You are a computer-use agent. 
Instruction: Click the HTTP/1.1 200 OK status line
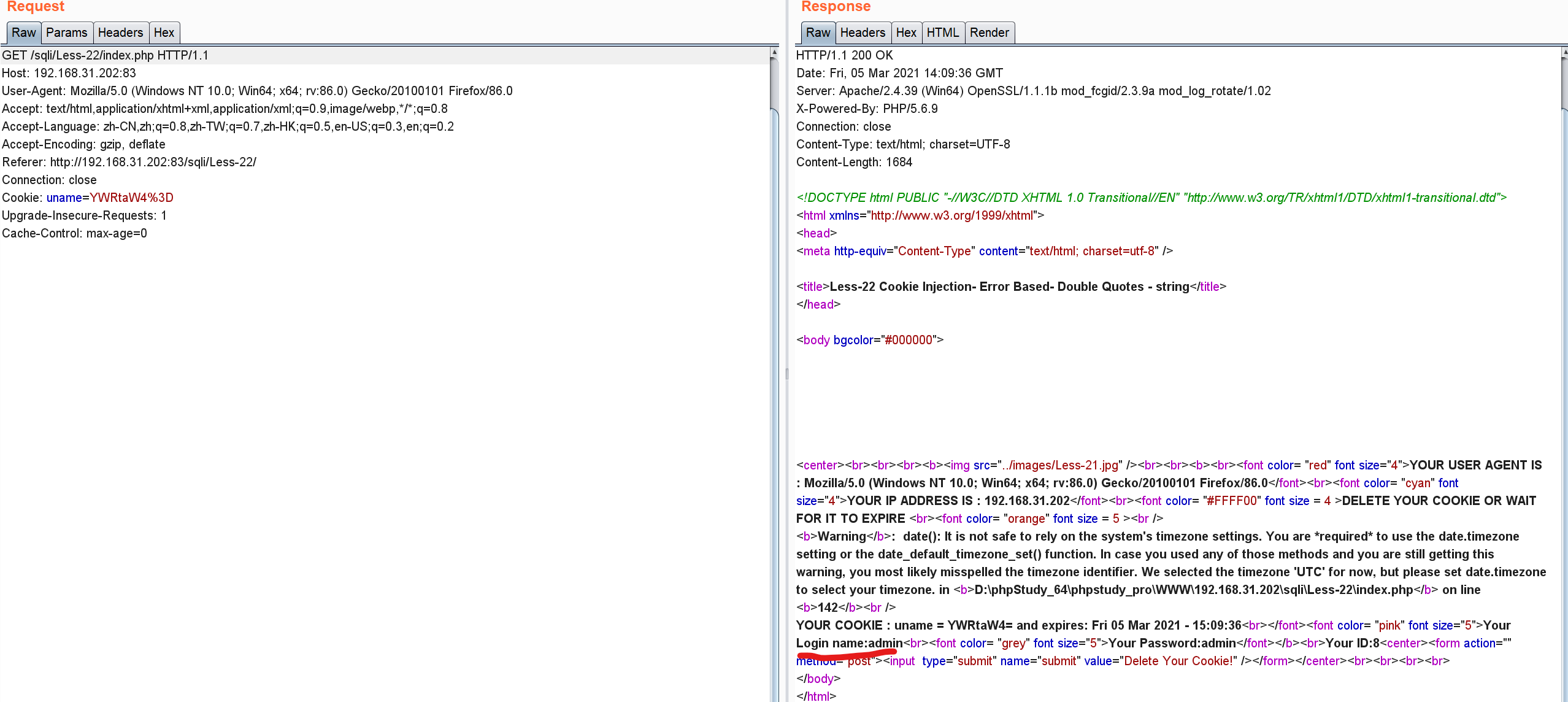pyautogui.click(x=844, y=55)
